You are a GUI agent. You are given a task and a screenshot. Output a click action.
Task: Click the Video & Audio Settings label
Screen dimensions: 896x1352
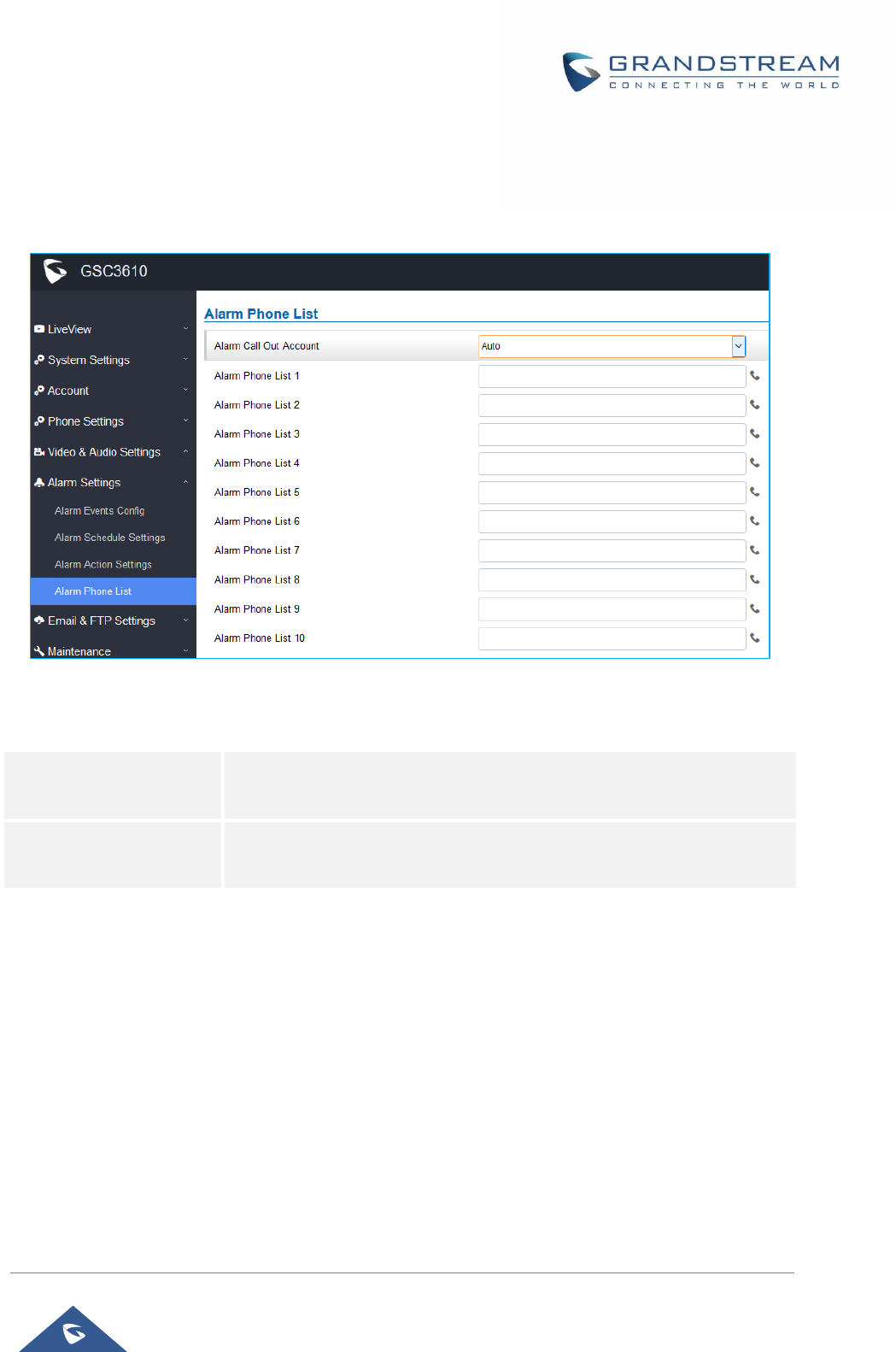pyautogui.click(x=104, y=452)
